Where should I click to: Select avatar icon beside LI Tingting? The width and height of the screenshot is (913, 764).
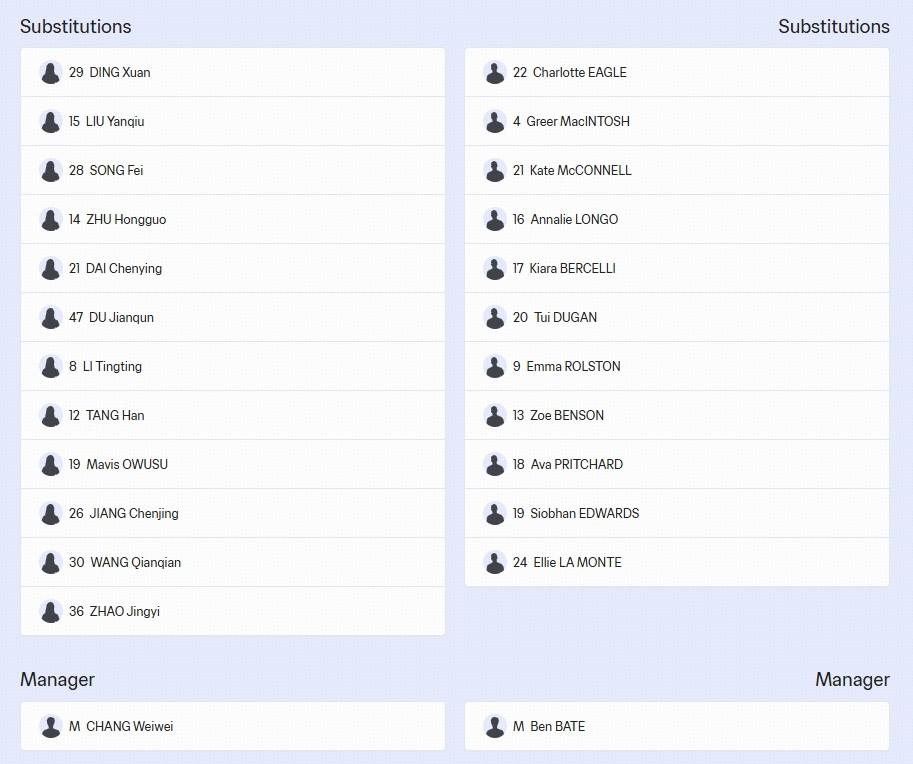[51, 367]
